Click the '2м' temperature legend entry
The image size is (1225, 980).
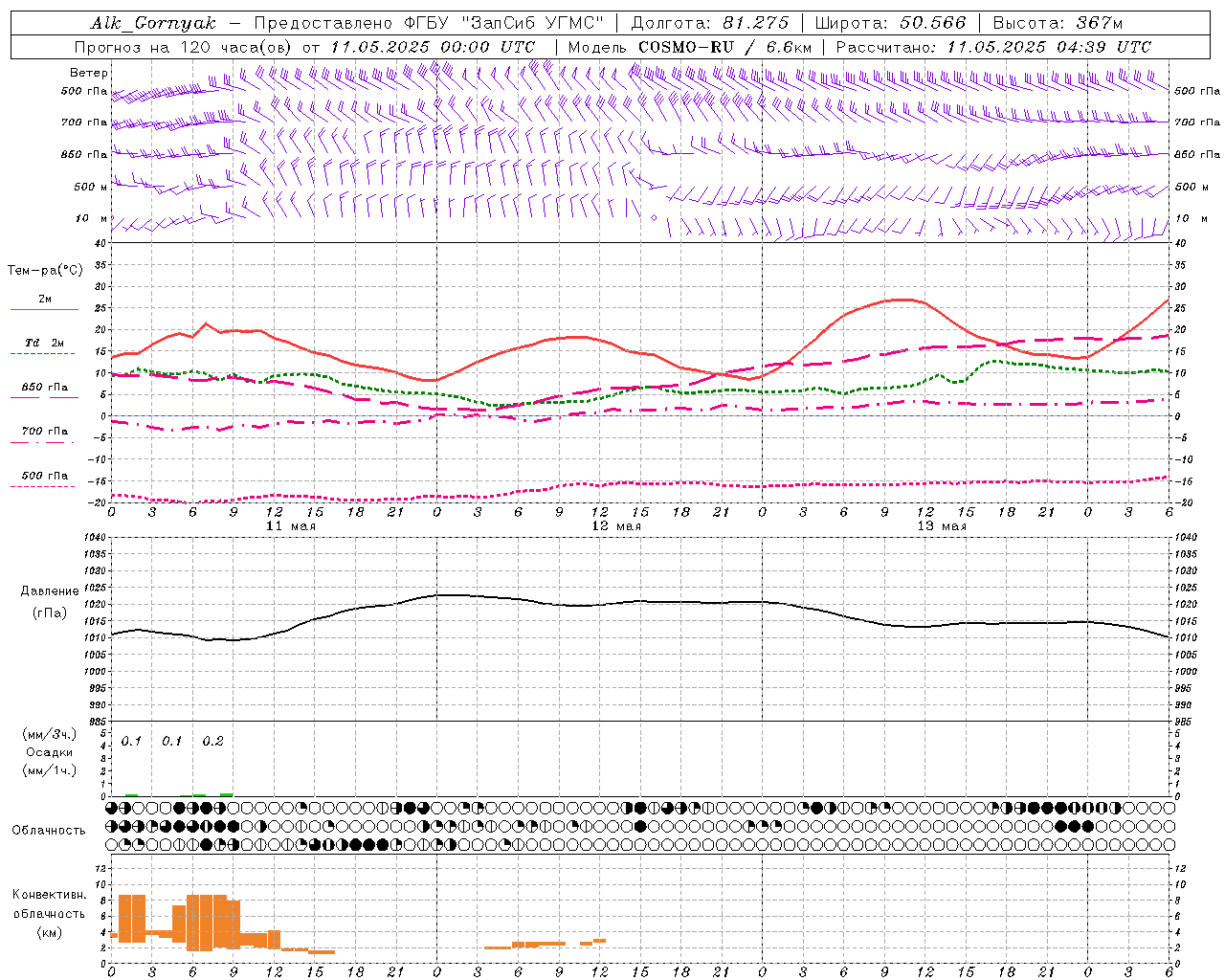pos(45,299)
